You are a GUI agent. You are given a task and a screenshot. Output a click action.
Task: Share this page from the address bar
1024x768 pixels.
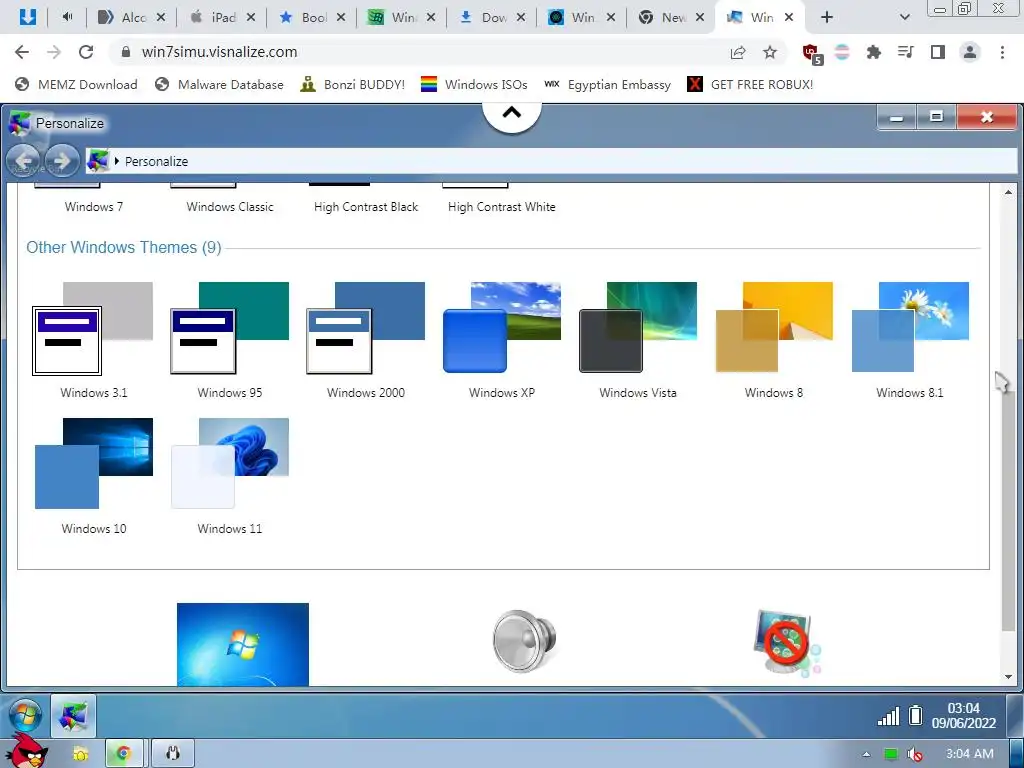(x=738, y=52)
